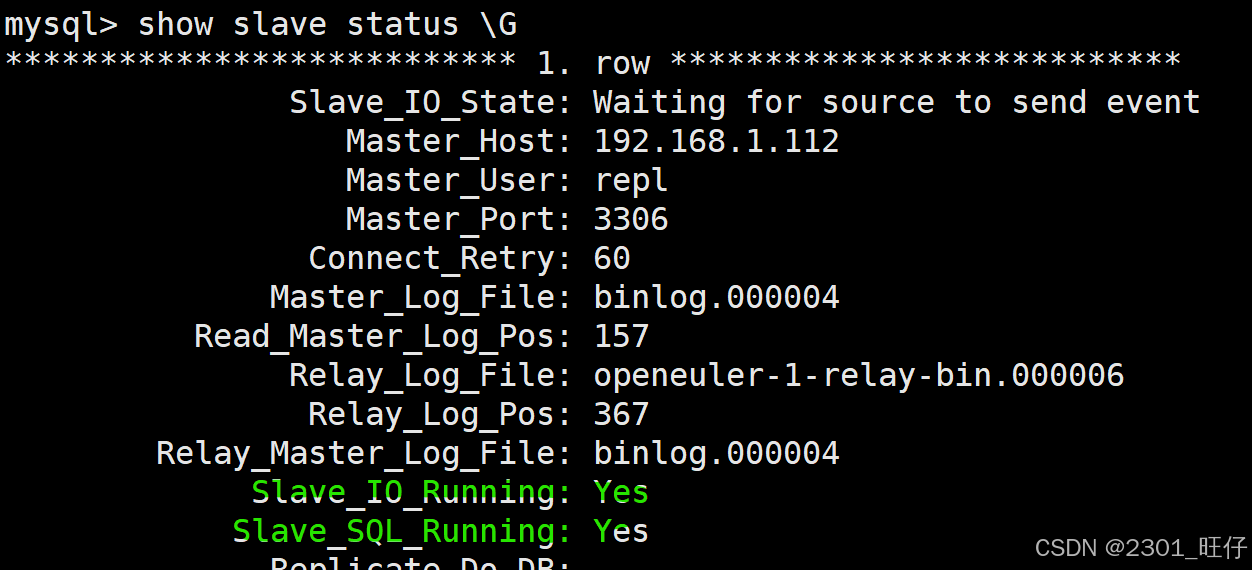Click the Master_Host IP address 192.168.1.112
The image size is (1252, 570).
[716, 141]
